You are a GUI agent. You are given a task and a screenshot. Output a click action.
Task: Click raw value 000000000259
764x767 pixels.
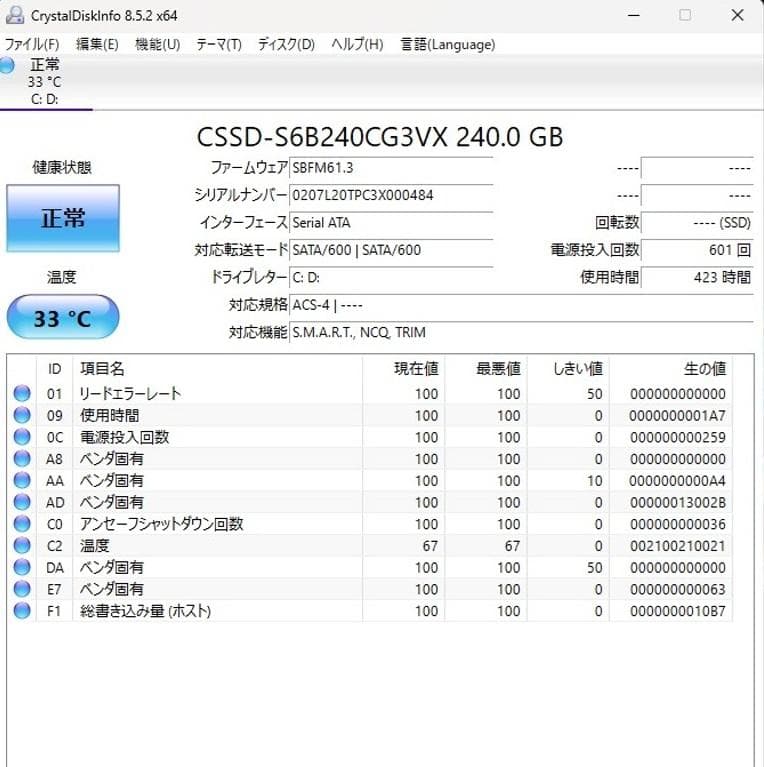coord(677,437)
